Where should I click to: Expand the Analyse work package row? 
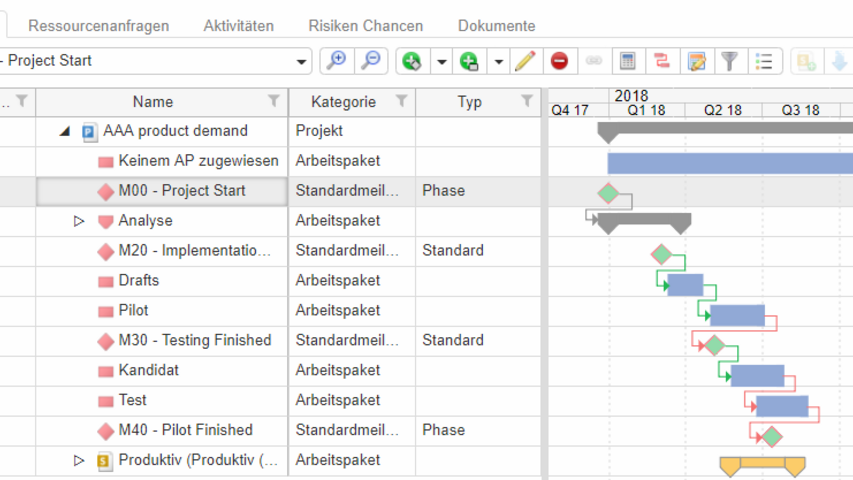[80, 221]
